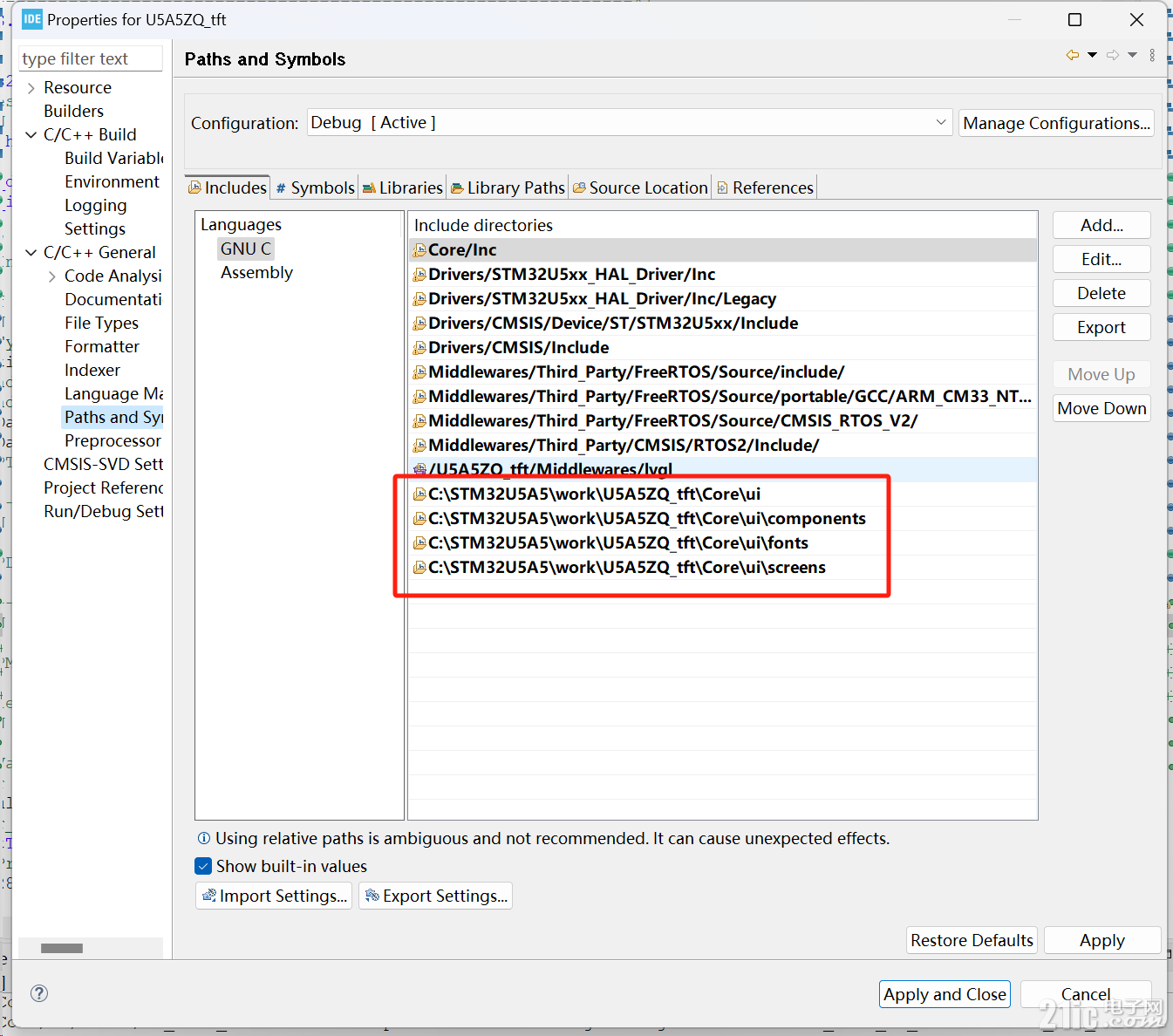The height and width of the screenshot is (1036, 1173).
Task: Click Apply and Close button
Action: pyautogui.click(x=945, y=994)
